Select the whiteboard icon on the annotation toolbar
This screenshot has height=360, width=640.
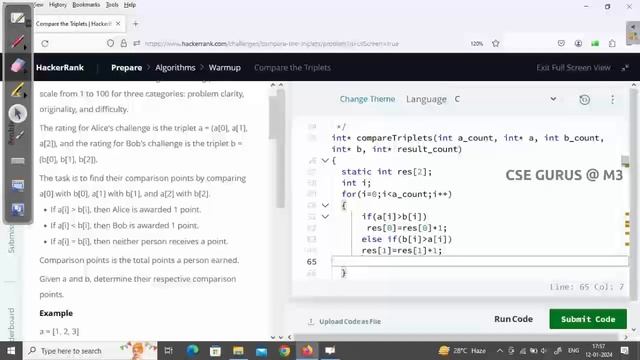[17, 18]
